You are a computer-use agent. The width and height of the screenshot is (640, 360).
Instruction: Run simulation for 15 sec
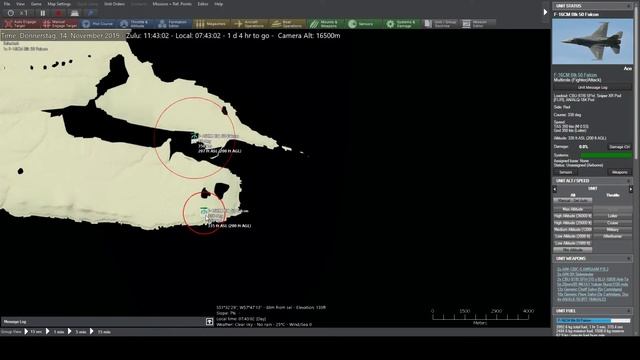pyautogui.click(x=33, y=332)
